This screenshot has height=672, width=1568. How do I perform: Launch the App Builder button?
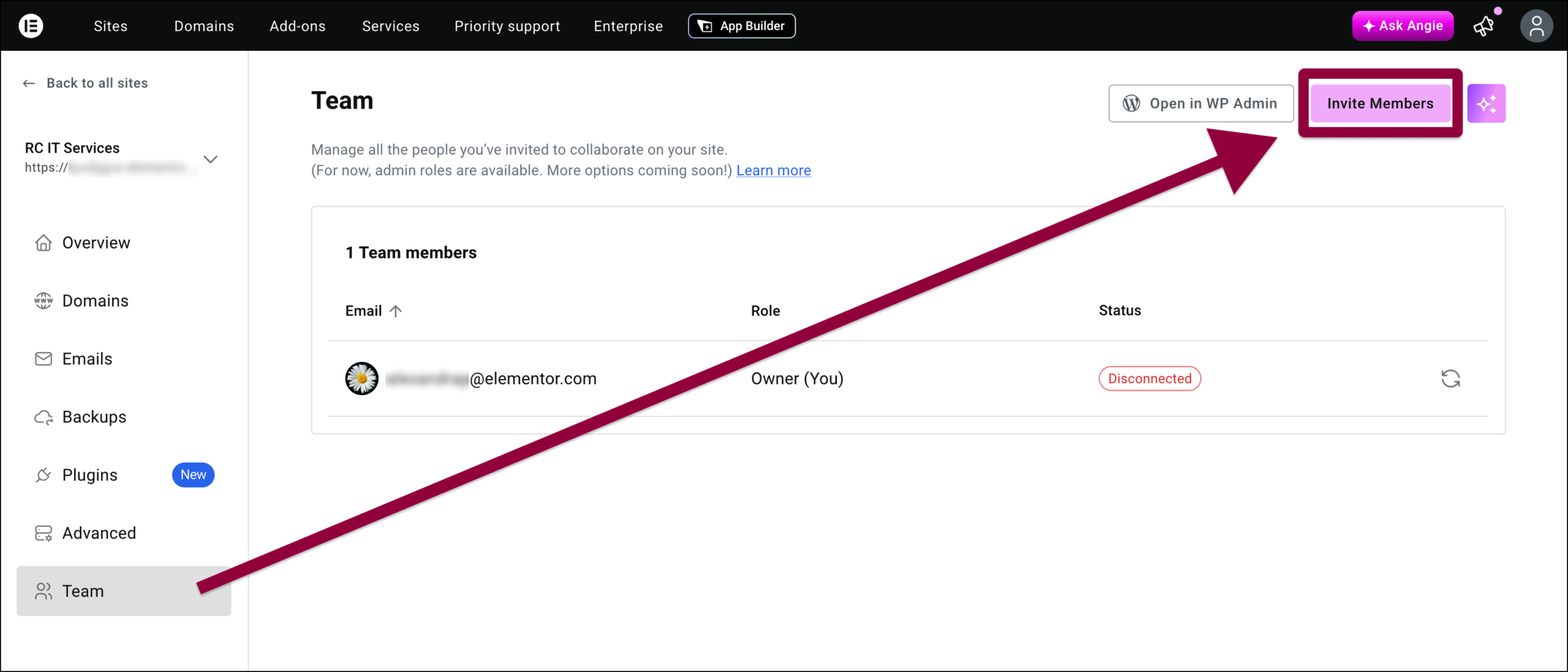pyautogui.click(x=742, y=26)
